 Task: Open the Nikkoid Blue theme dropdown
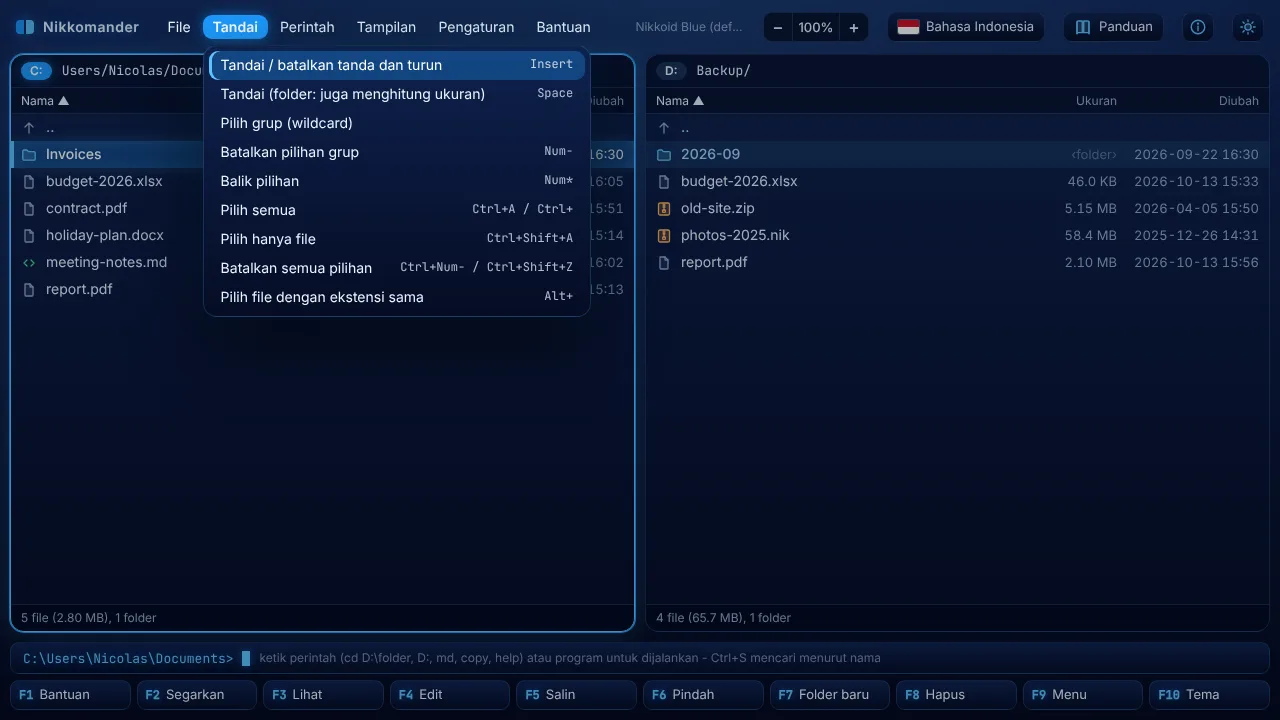coord(689,27)
